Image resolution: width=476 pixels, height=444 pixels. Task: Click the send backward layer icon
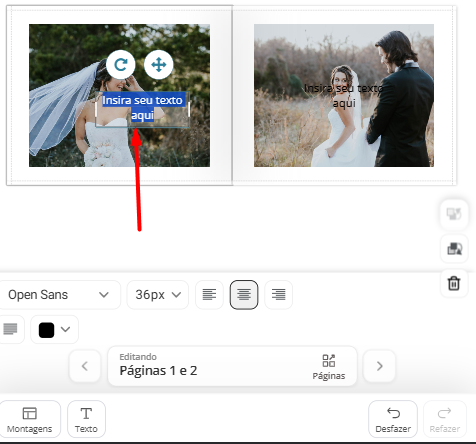click(x=454, y=249)
